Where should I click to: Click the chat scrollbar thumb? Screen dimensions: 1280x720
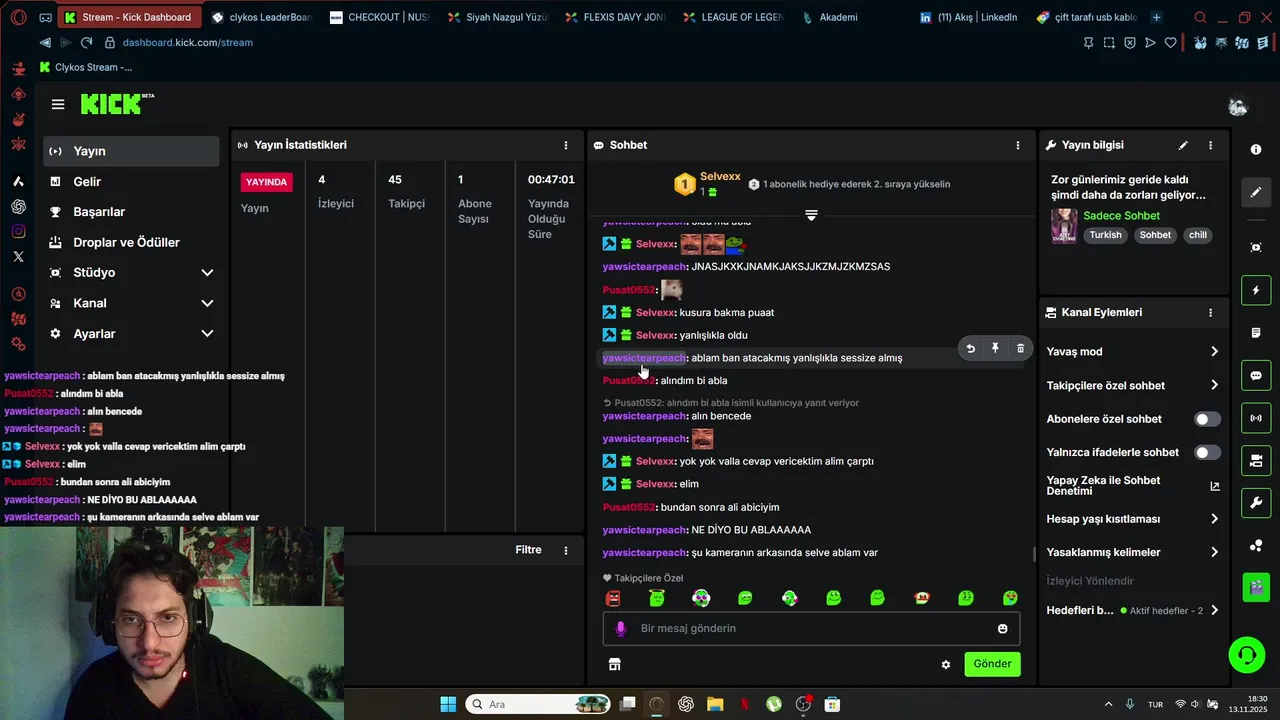pos(1034,554)
